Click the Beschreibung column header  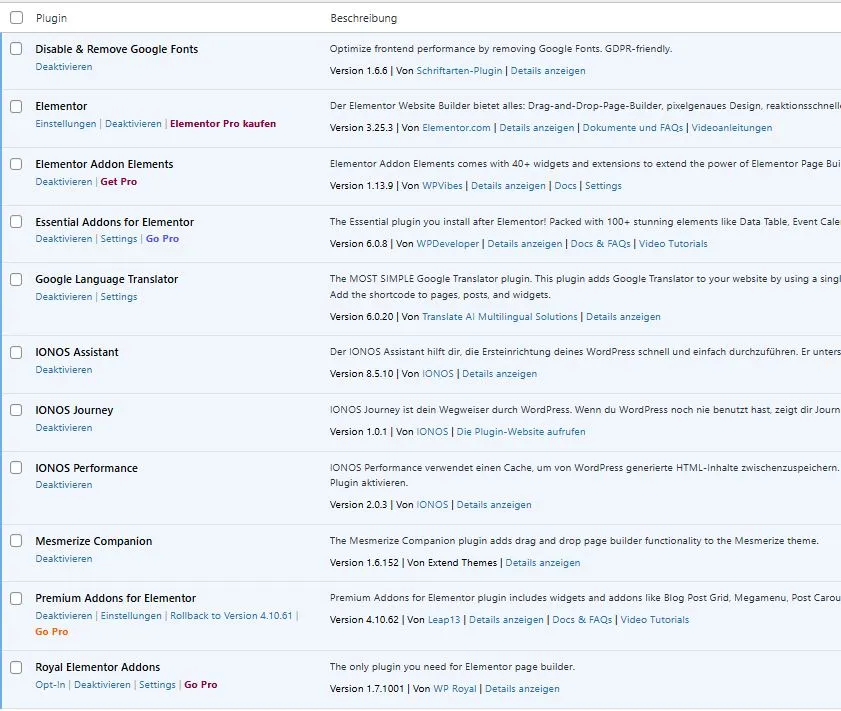(x=364, y=18)
